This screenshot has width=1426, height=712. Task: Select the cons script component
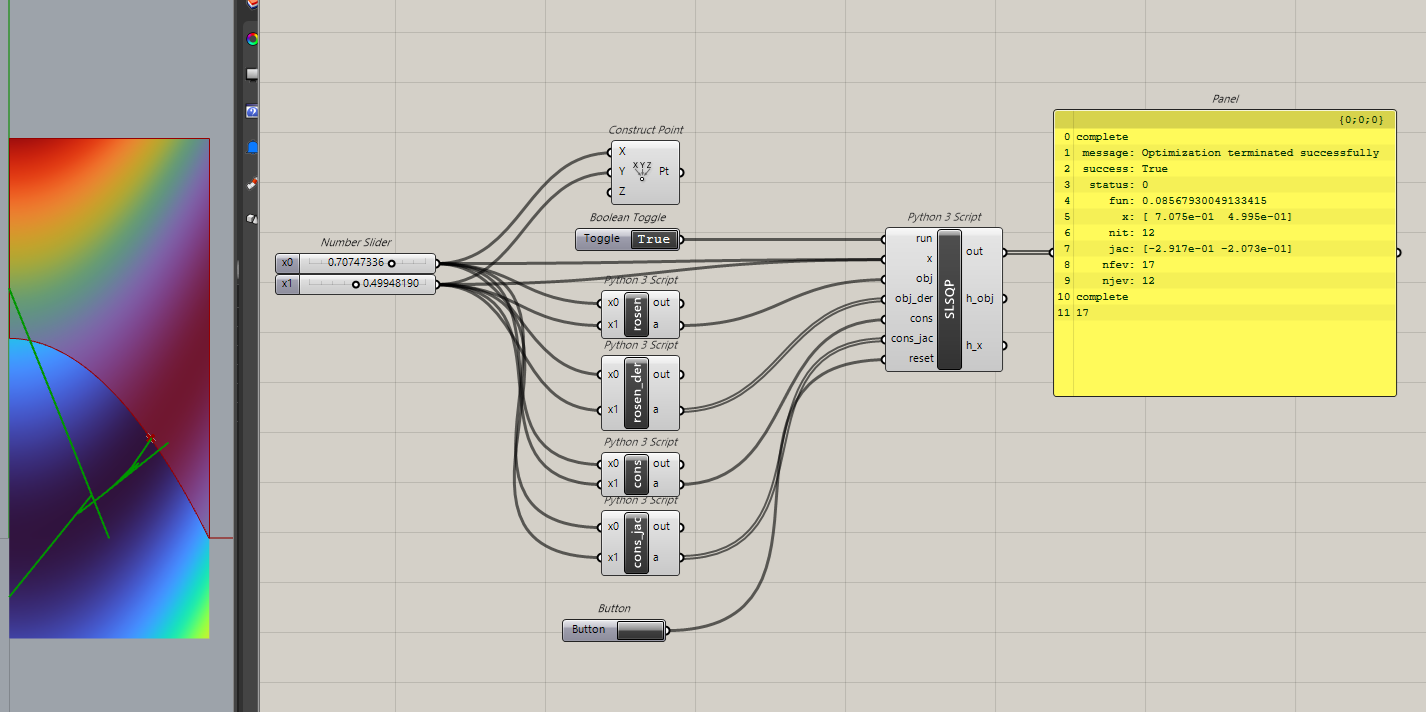click(636, 475)
